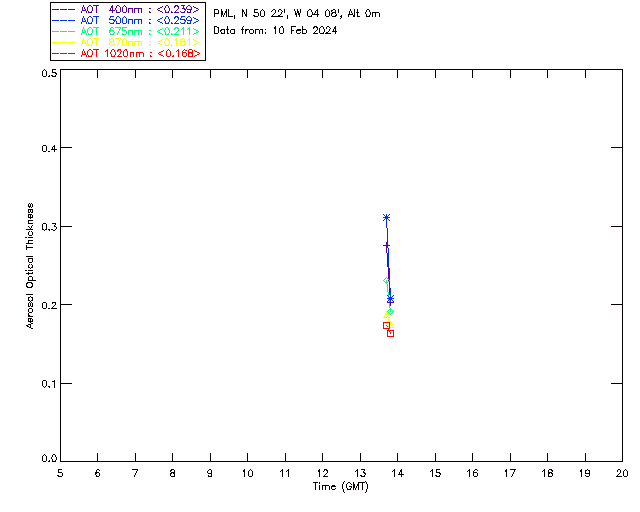Select the AOT 870nm <0.181> legend entry

pos(126,42)
